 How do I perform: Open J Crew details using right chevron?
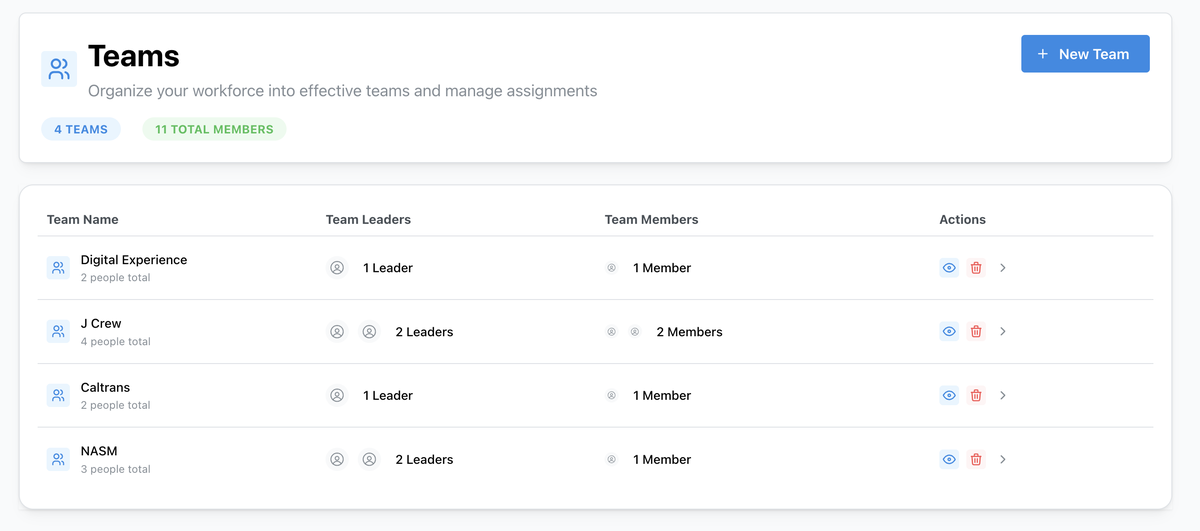(1003, 332)
